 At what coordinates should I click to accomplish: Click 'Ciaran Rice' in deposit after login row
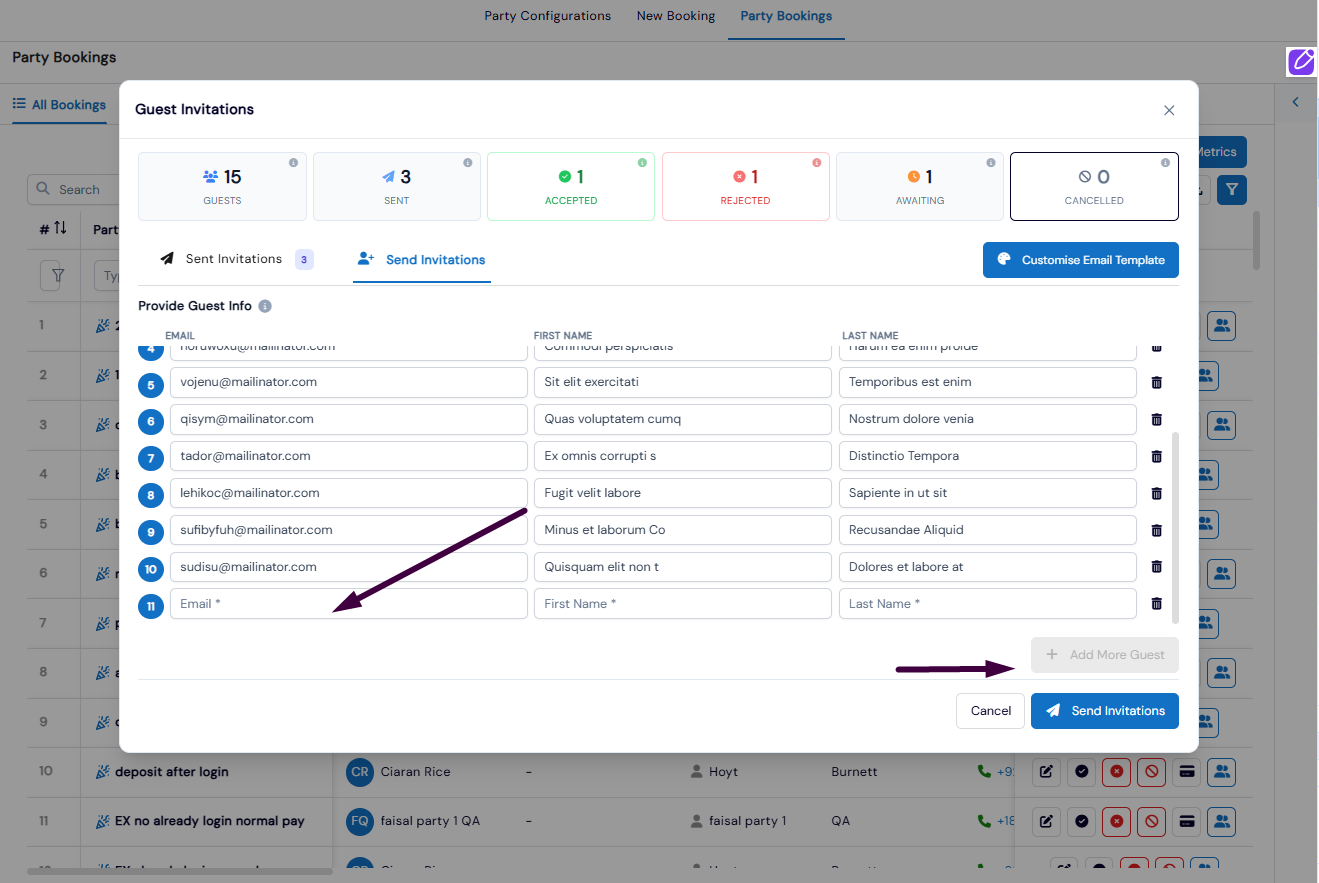415,772
